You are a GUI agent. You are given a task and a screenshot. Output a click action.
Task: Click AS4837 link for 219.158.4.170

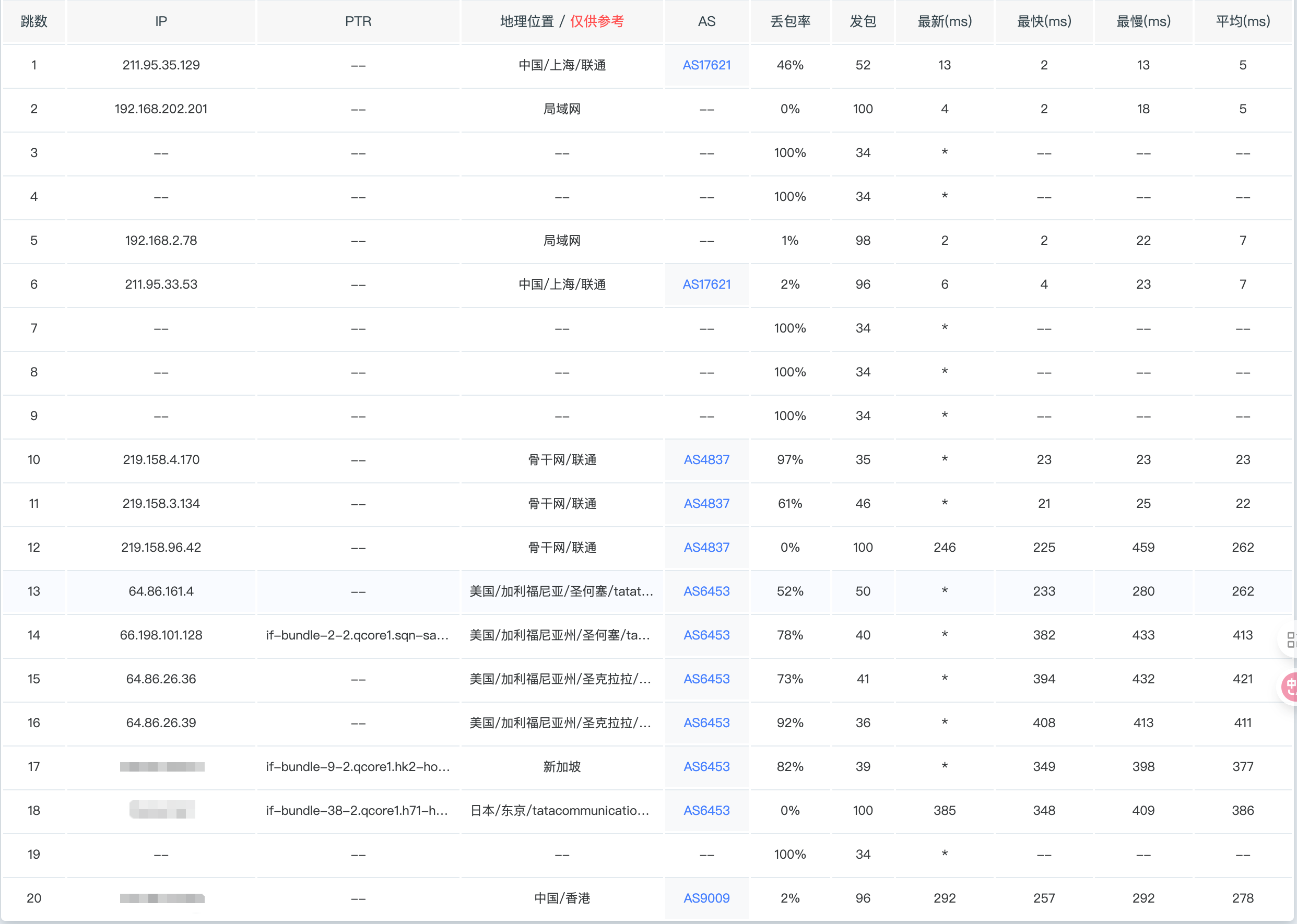tap(706, 460)
